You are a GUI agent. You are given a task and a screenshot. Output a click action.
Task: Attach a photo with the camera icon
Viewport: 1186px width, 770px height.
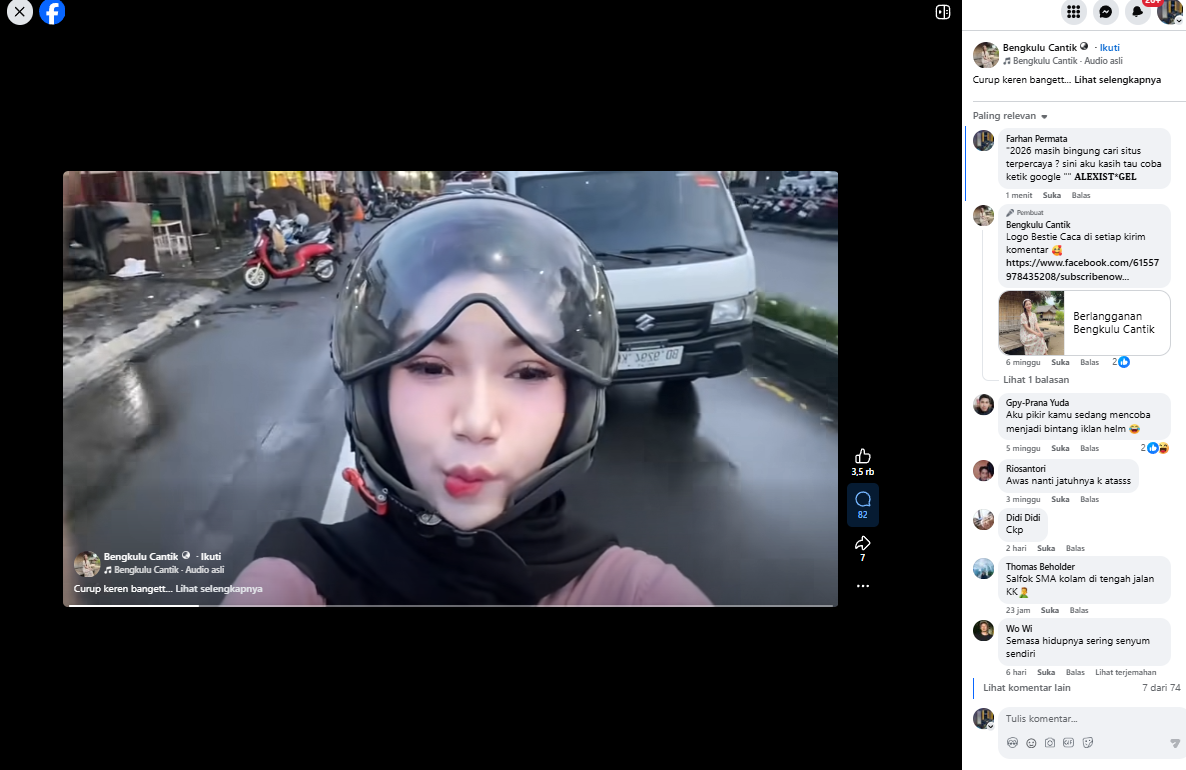1050,743
